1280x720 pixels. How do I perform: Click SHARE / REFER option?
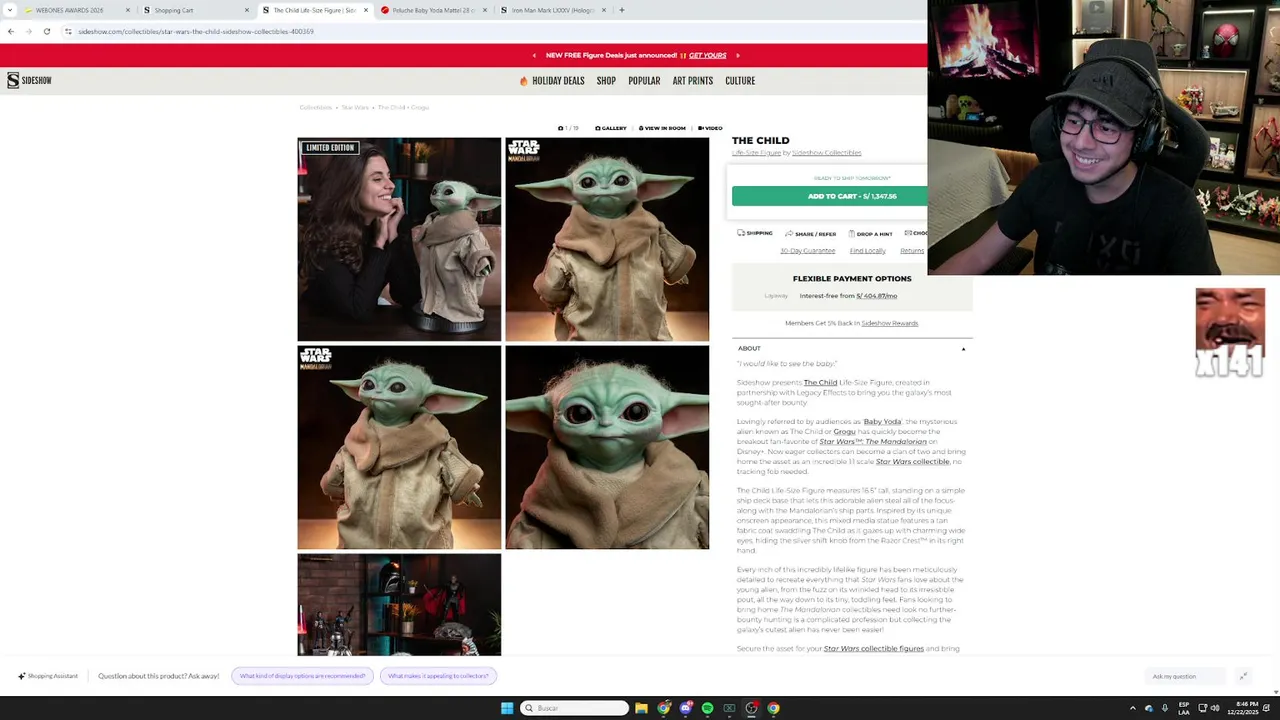(810, 233)
